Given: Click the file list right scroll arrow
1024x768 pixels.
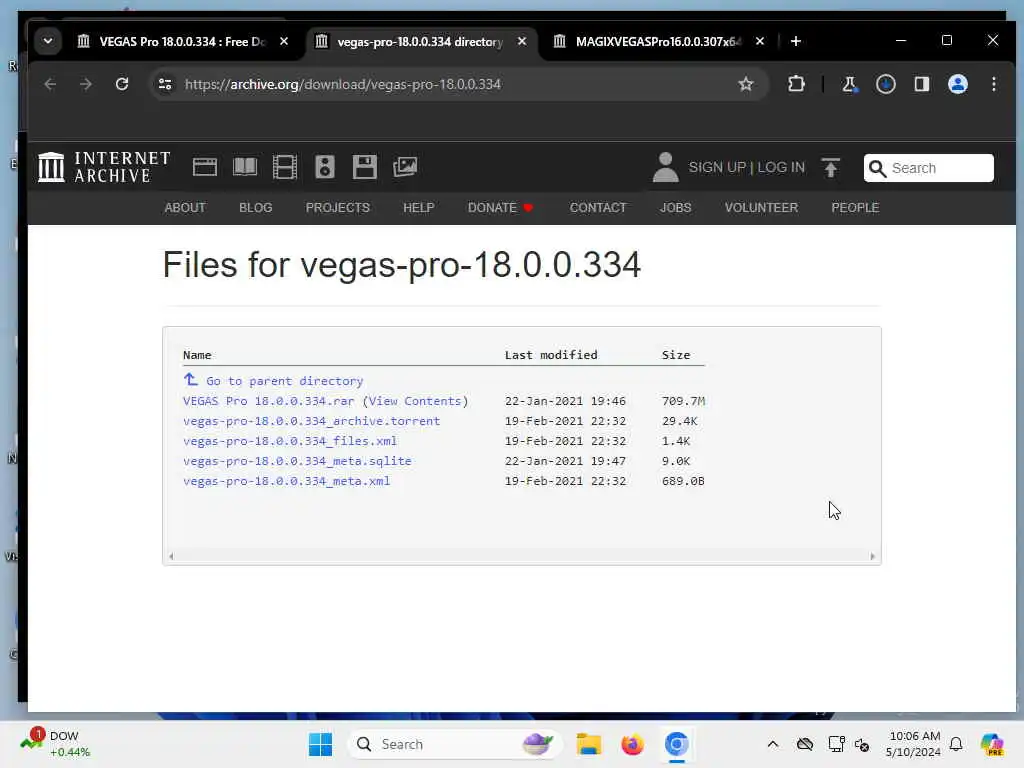Looking at the screenshot, I should click(872, 556).
